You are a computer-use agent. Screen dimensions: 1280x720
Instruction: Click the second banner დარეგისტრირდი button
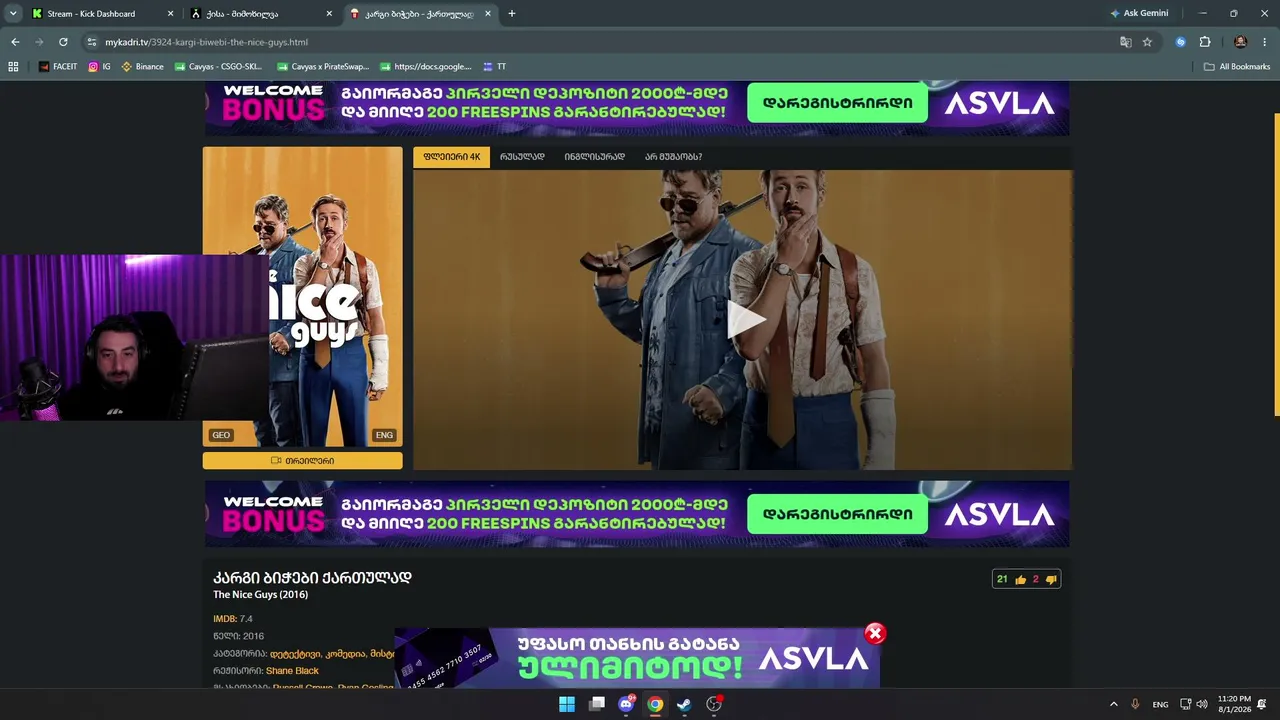tap(837, 515)
